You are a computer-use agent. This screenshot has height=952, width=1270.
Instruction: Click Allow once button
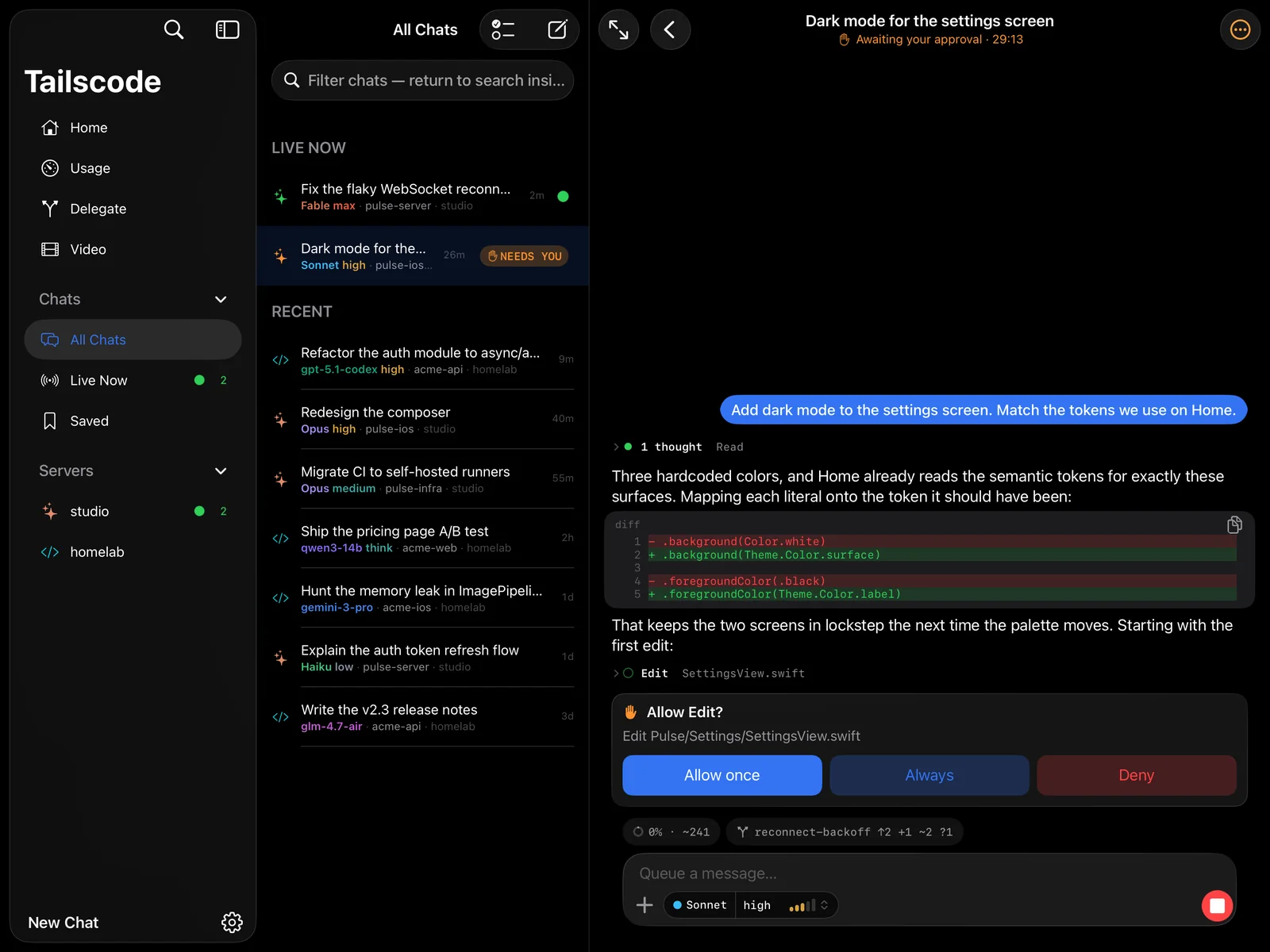[x=722, y=775]
